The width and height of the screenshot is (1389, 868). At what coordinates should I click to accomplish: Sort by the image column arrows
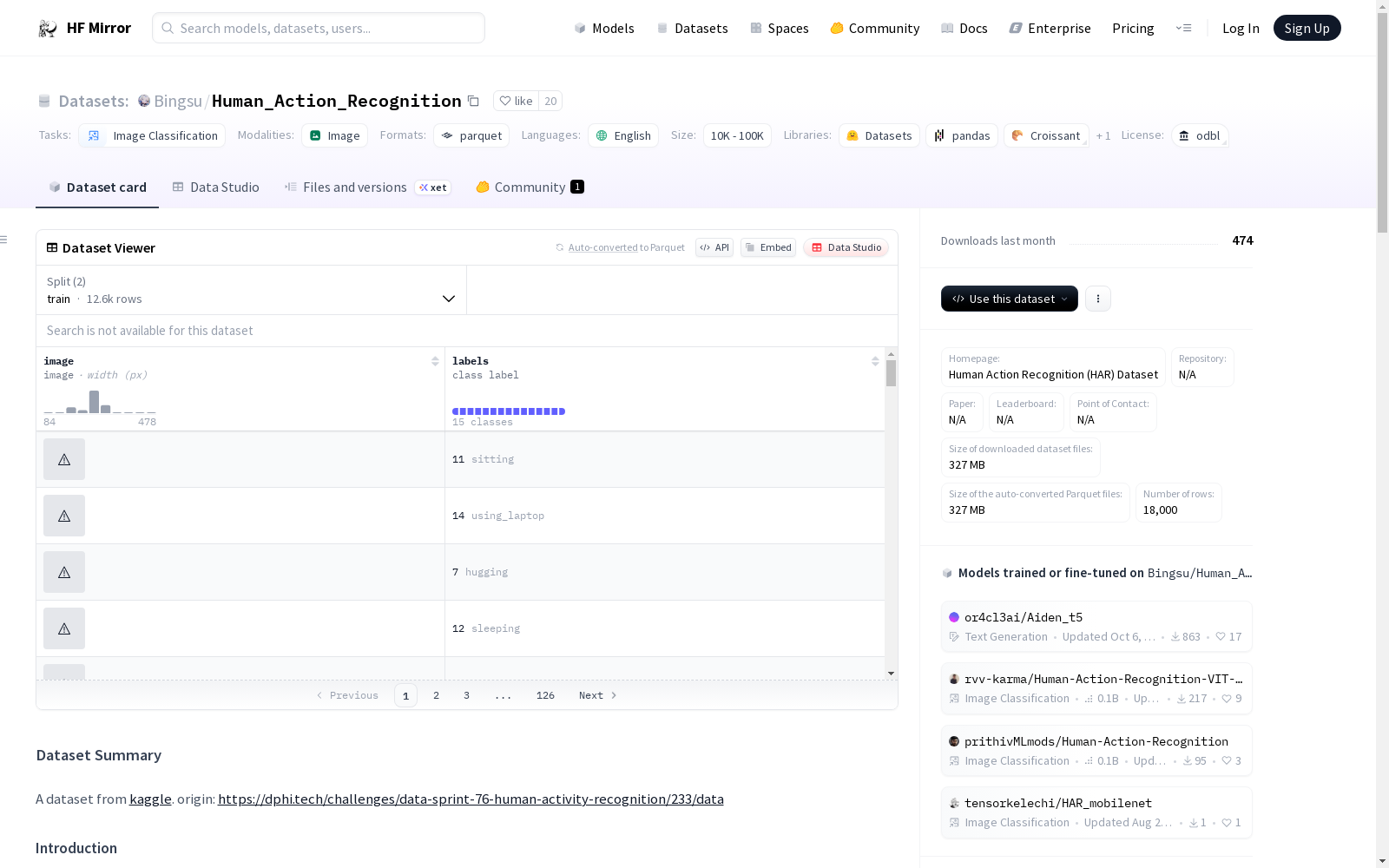click(x=435, y=361)
